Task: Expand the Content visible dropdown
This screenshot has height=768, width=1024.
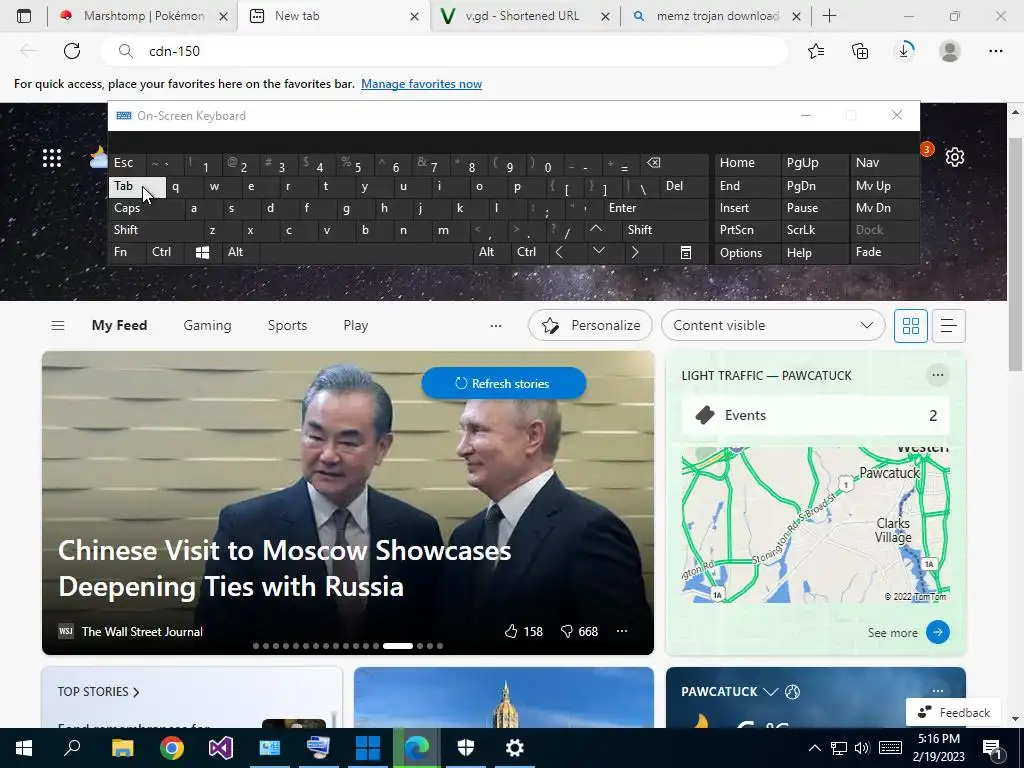Action: coord(773,325)
